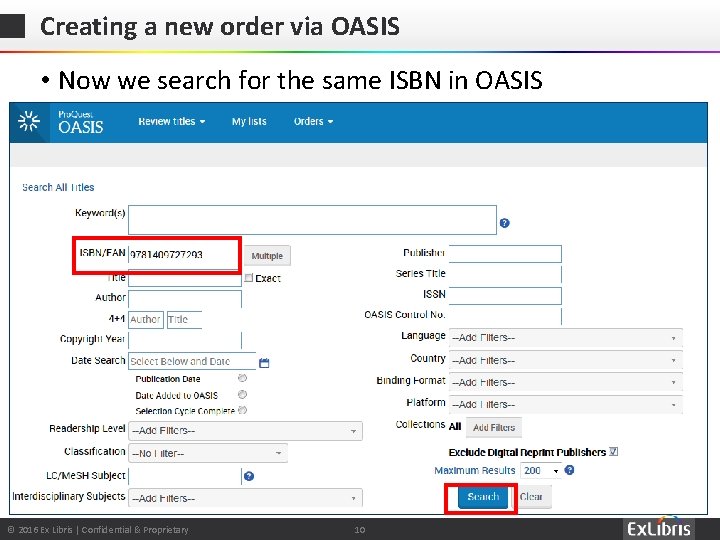The height and width of the screenshot is (540, 720).
Task: Click Add Filters button for Collections
Action: coord(494,428)
